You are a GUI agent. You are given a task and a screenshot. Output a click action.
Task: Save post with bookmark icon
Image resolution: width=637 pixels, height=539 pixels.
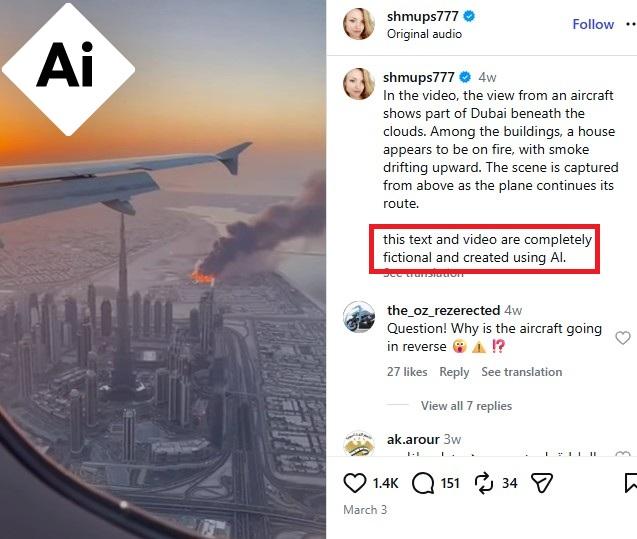pos(630,483)
